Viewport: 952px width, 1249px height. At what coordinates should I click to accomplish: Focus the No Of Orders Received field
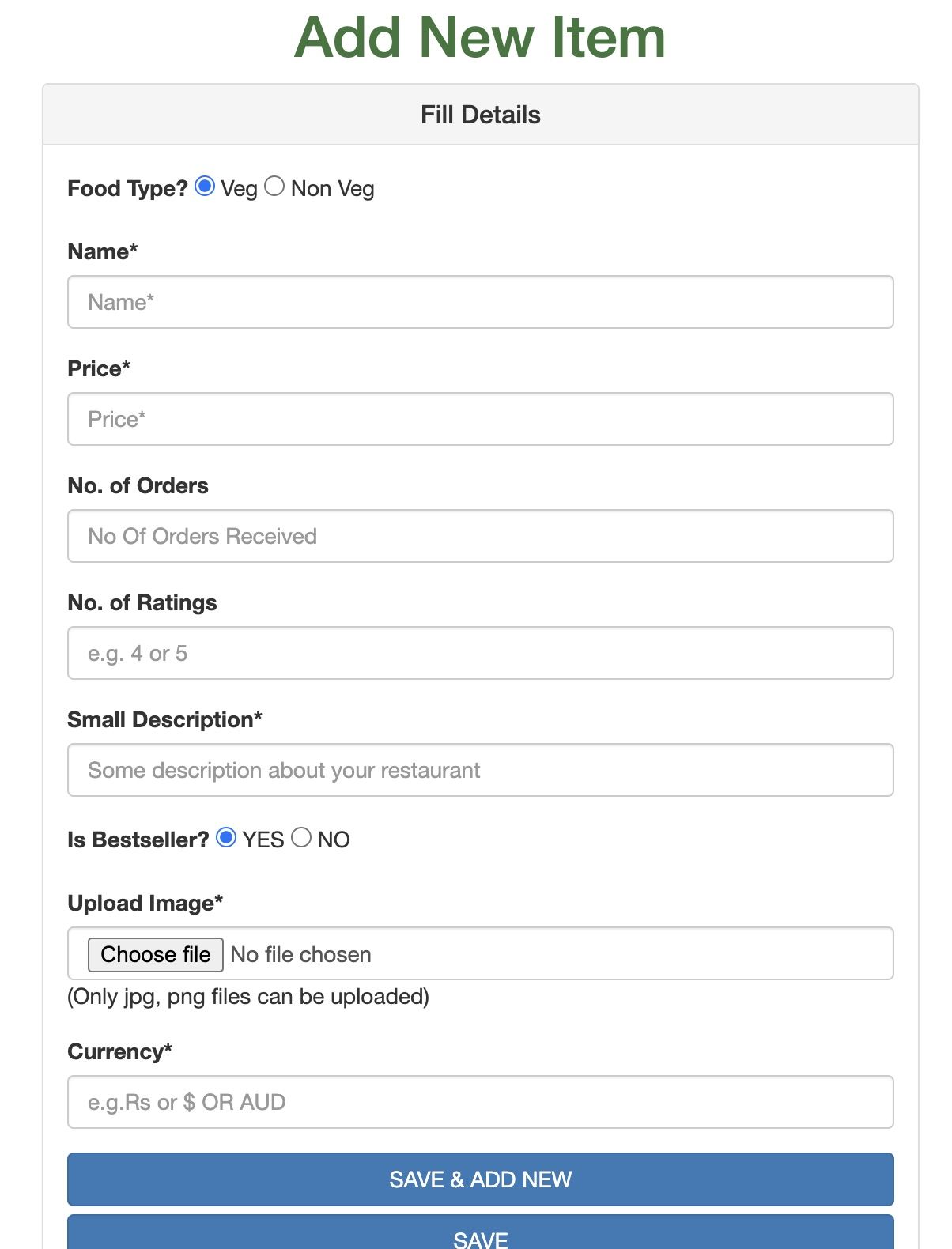(x=480, y=536)
